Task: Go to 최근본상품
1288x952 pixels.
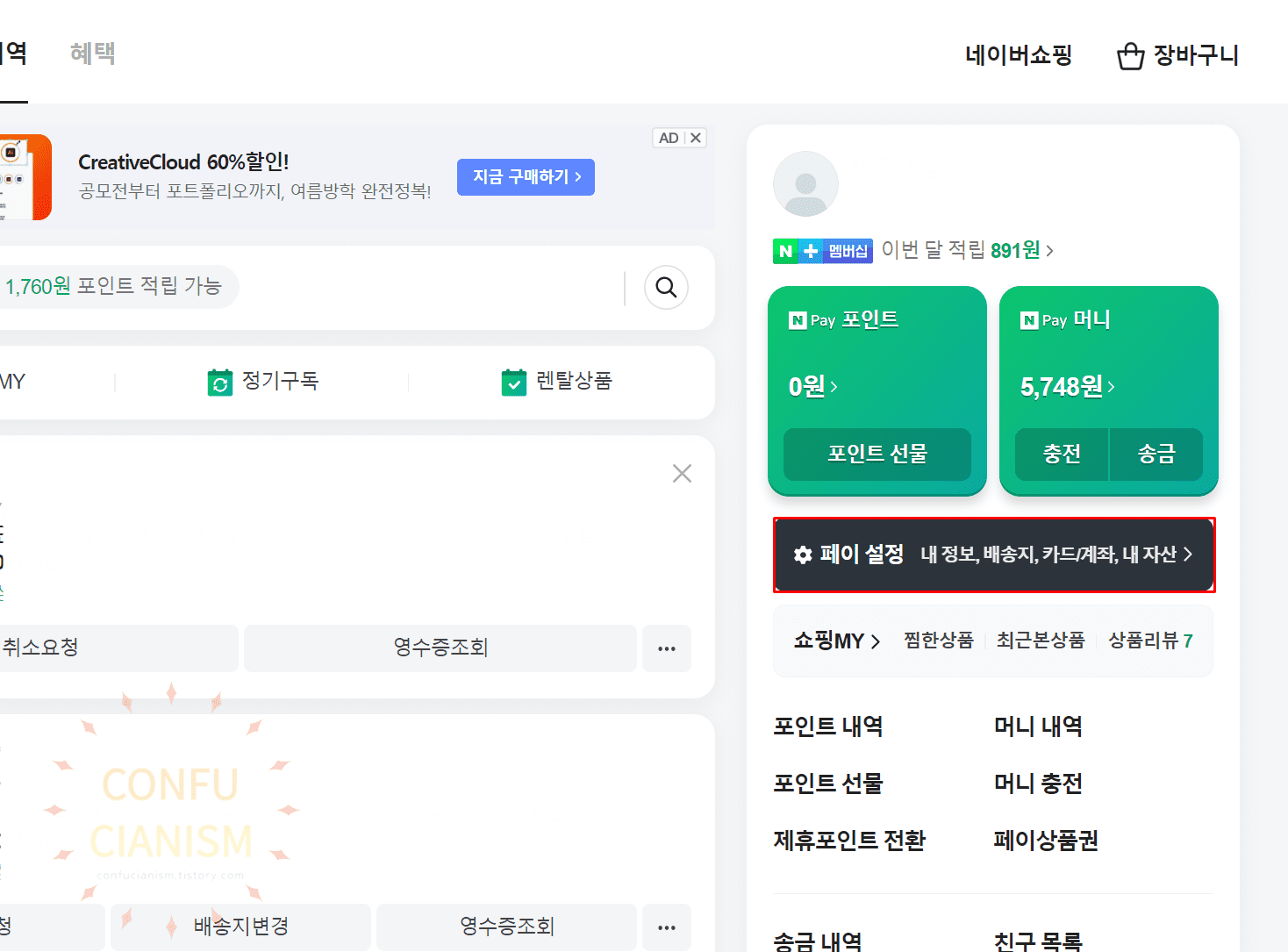Action: click(1041, 641)
